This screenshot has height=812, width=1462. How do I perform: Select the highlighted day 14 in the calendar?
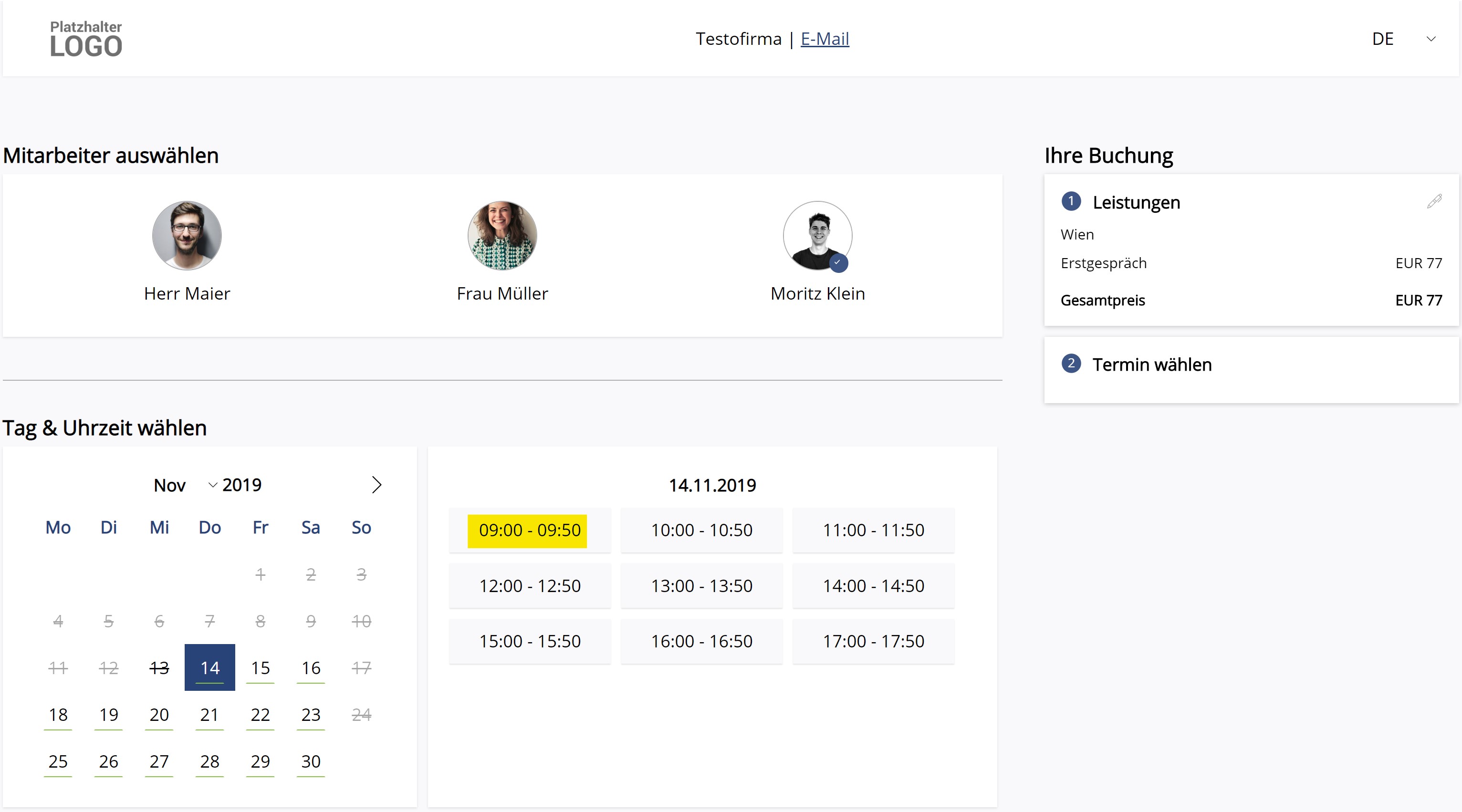(209, 667)
